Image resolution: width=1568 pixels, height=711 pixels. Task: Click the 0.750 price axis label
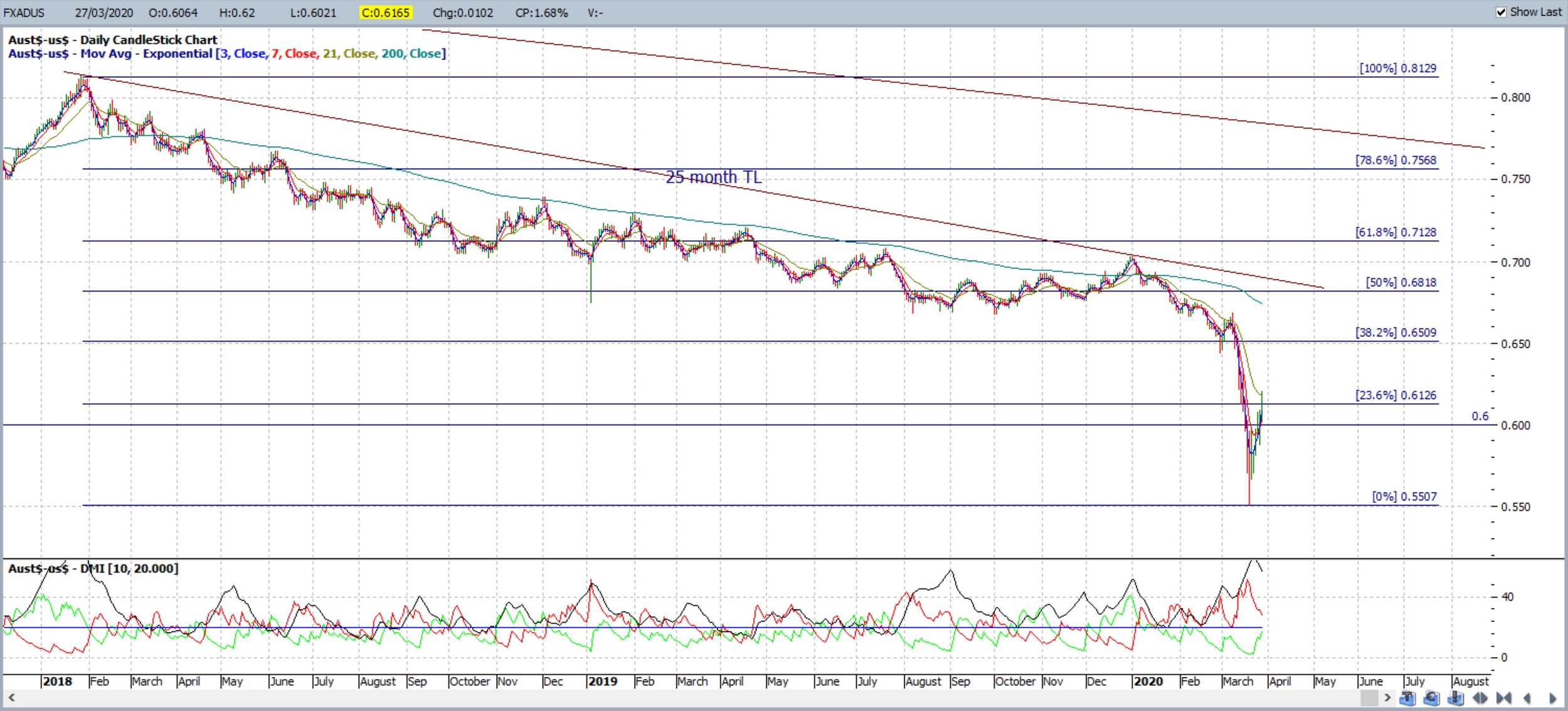click(1515, 179)
